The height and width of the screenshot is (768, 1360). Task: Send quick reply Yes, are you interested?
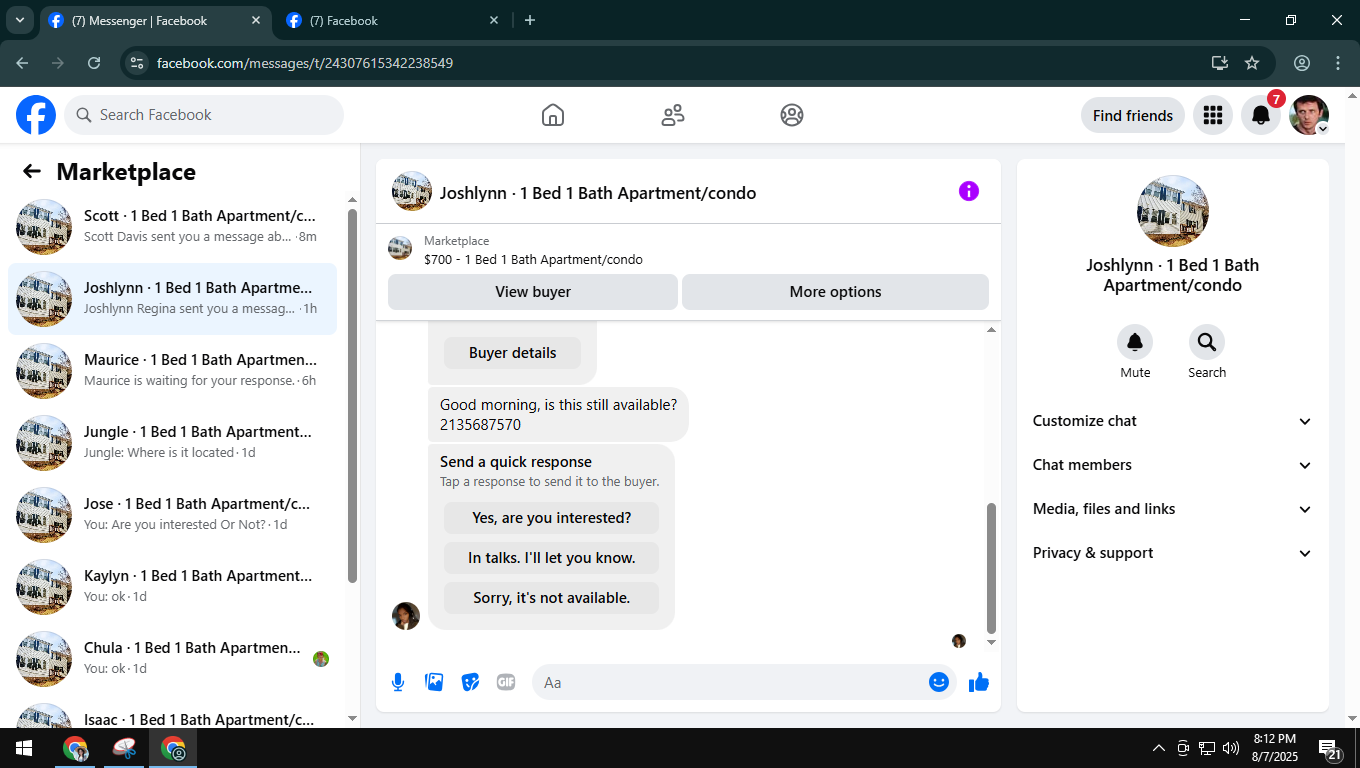552,518
